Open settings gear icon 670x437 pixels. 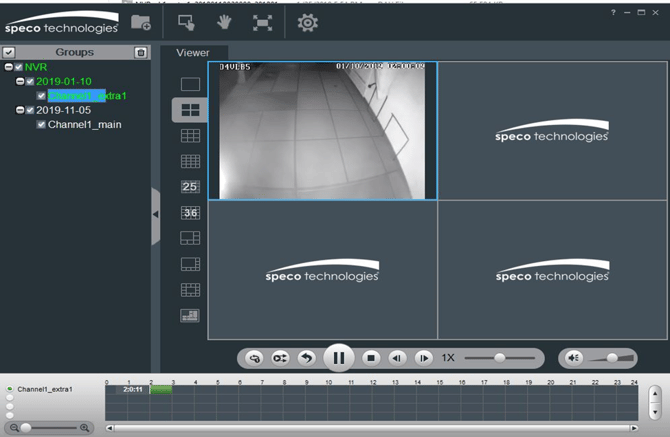click(308, 23)
